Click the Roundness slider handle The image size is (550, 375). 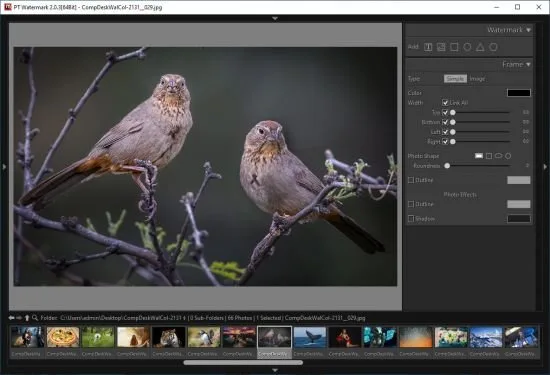[x=447, y=166]
